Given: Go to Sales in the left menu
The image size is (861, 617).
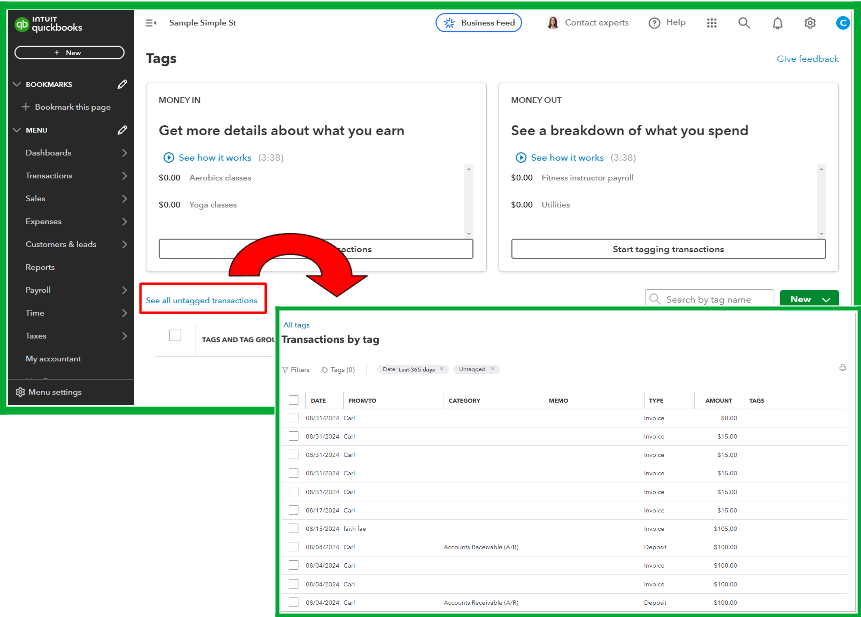Looking at the screenshot, I should (x=35, y=198).
